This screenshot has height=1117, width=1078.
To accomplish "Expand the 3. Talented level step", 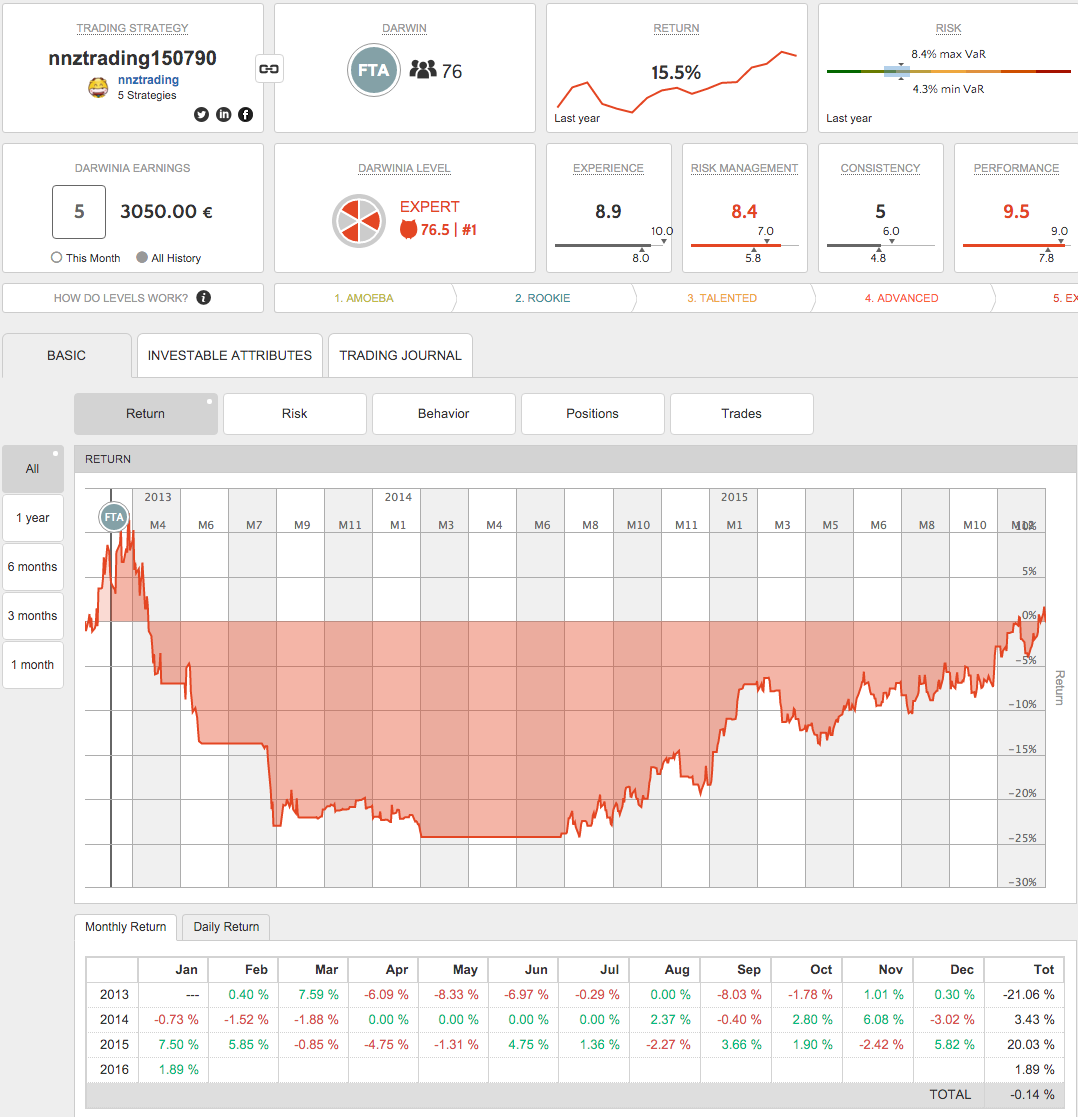I will [x=721, y=298].
